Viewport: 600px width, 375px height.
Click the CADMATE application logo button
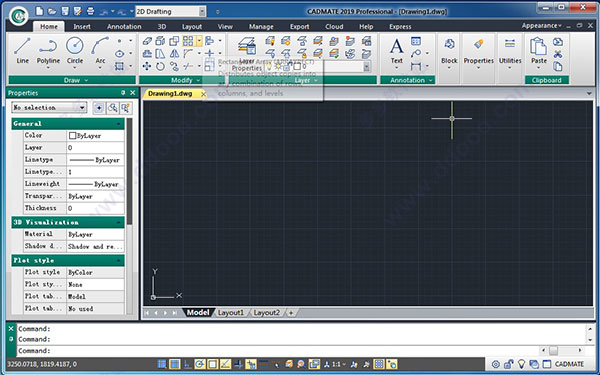[x=18, y=16]
